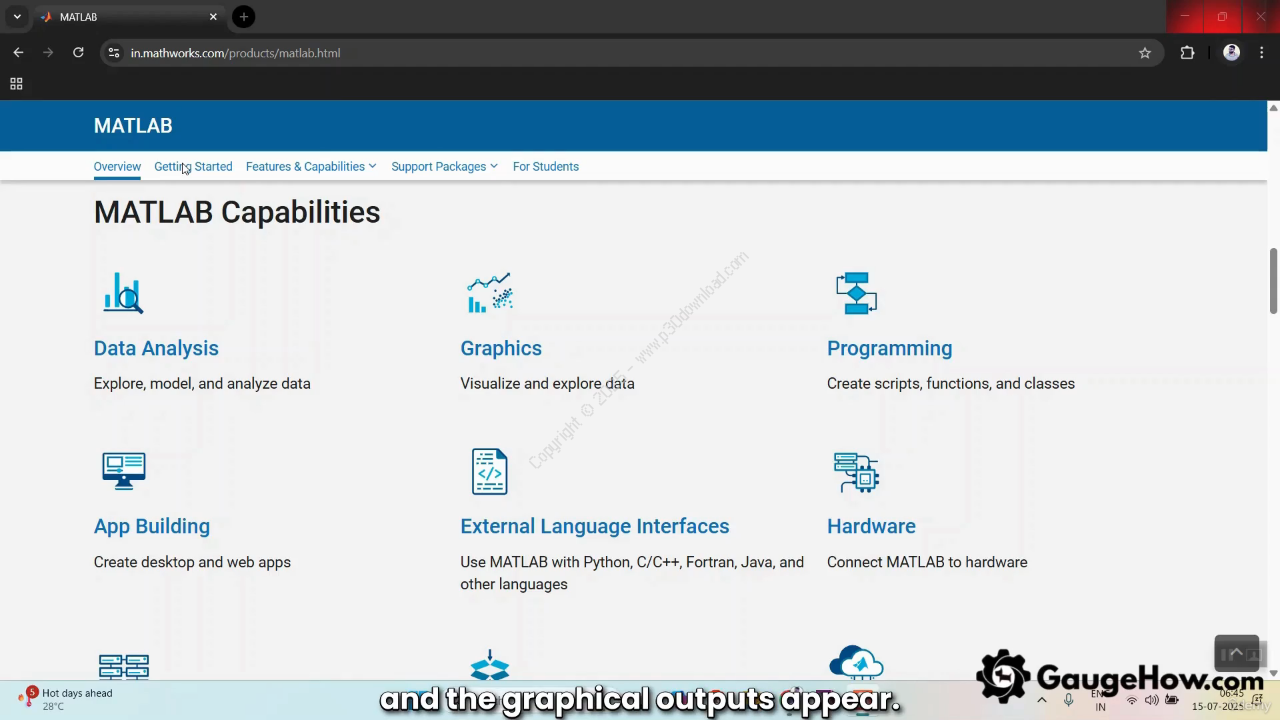1280x720 pixels.
Task: Click the Data Analysis chart icon
Action: (124, 293)
